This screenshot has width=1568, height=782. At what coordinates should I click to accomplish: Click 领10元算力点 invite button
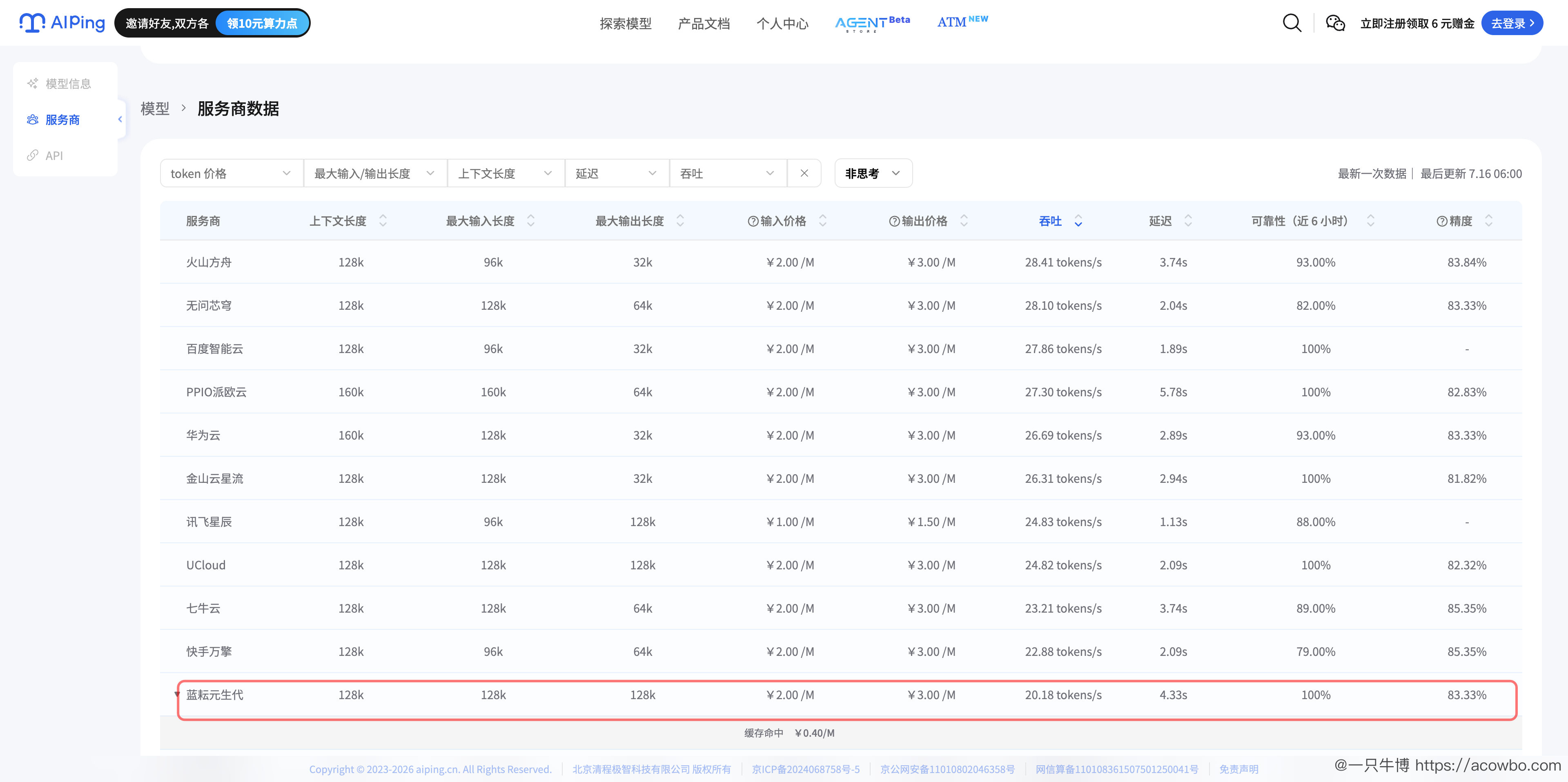[262, 23]
